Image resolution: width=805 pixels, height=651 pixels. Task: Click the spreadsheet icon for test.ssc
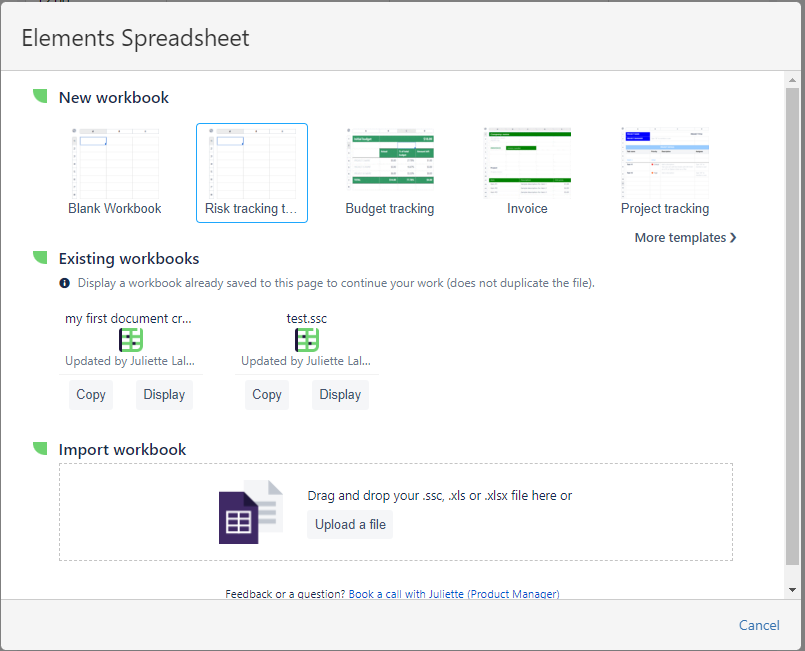coord(307,340)
